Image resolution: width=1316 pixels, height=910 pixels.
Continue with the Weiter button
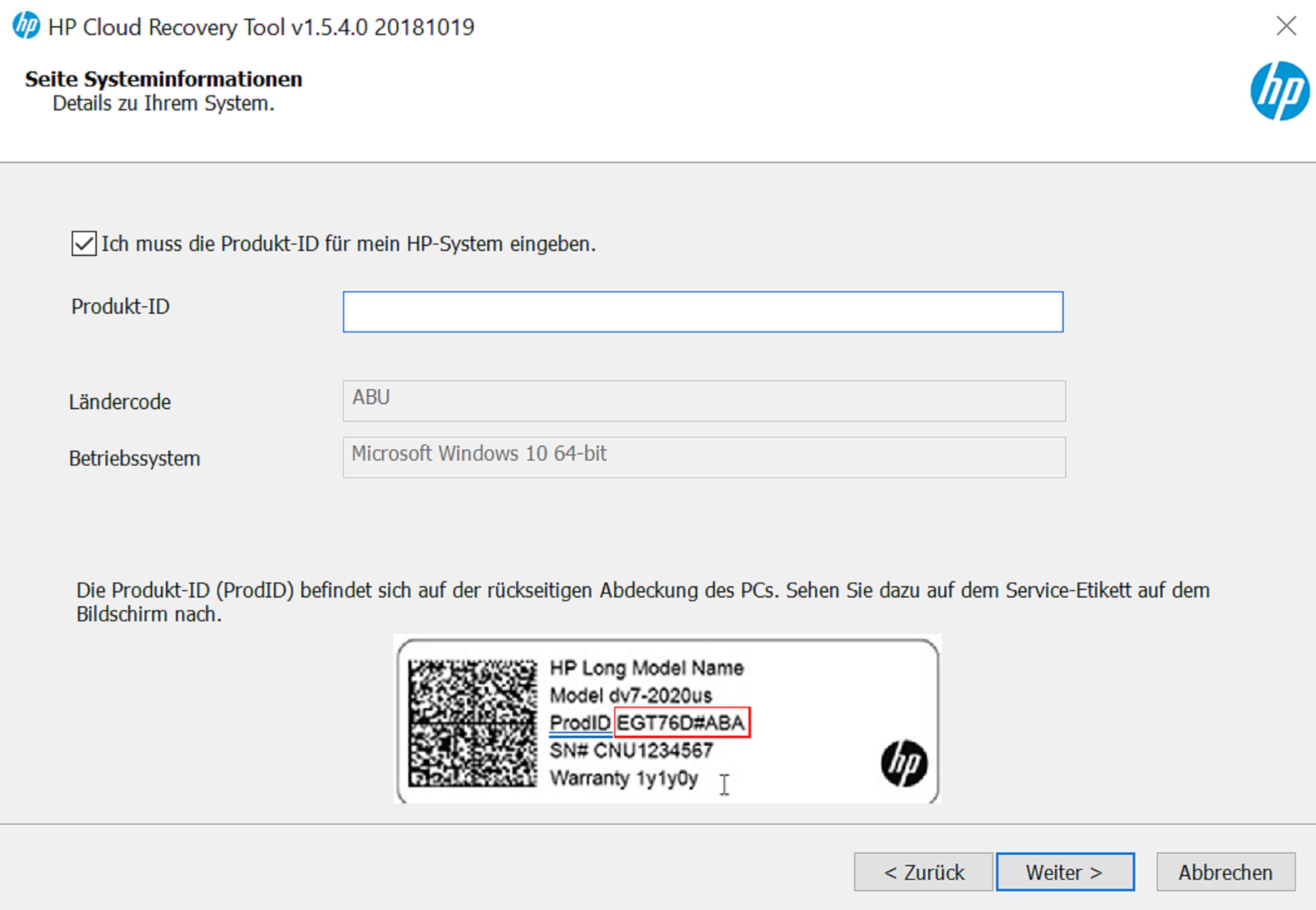1065,872
